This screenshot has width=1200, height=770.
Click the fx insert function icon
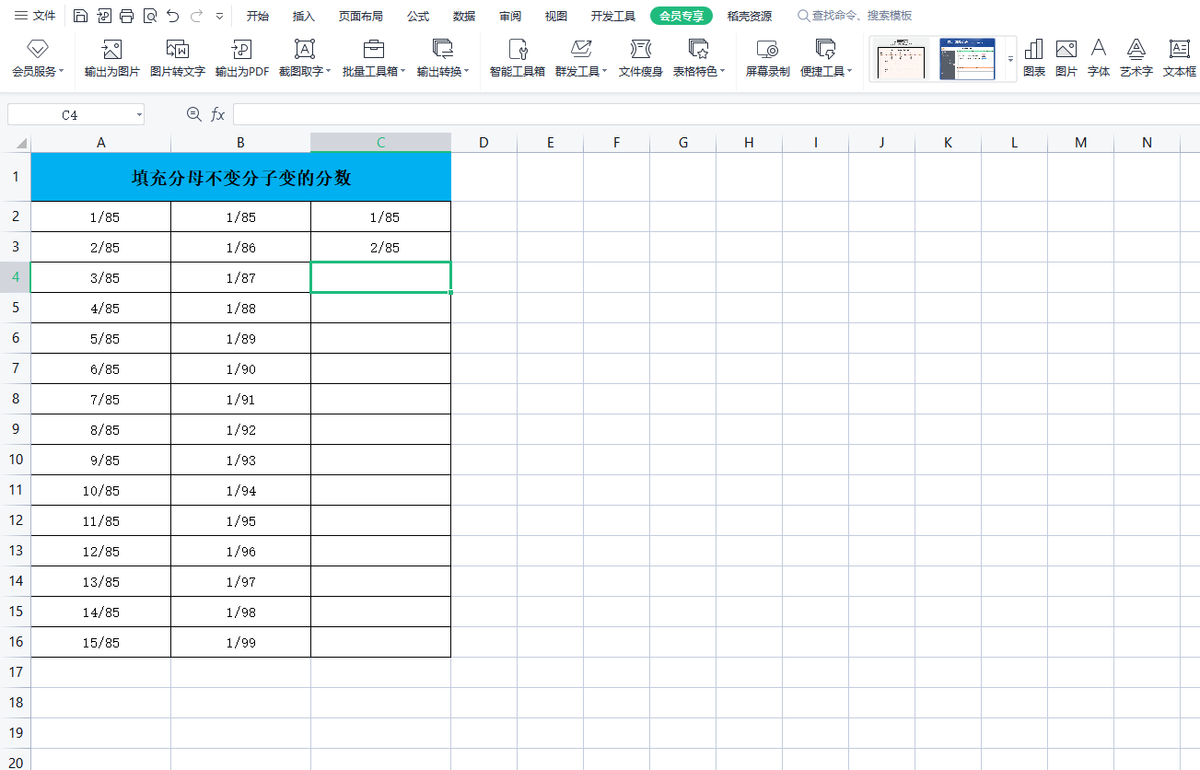tap(217, 115)
